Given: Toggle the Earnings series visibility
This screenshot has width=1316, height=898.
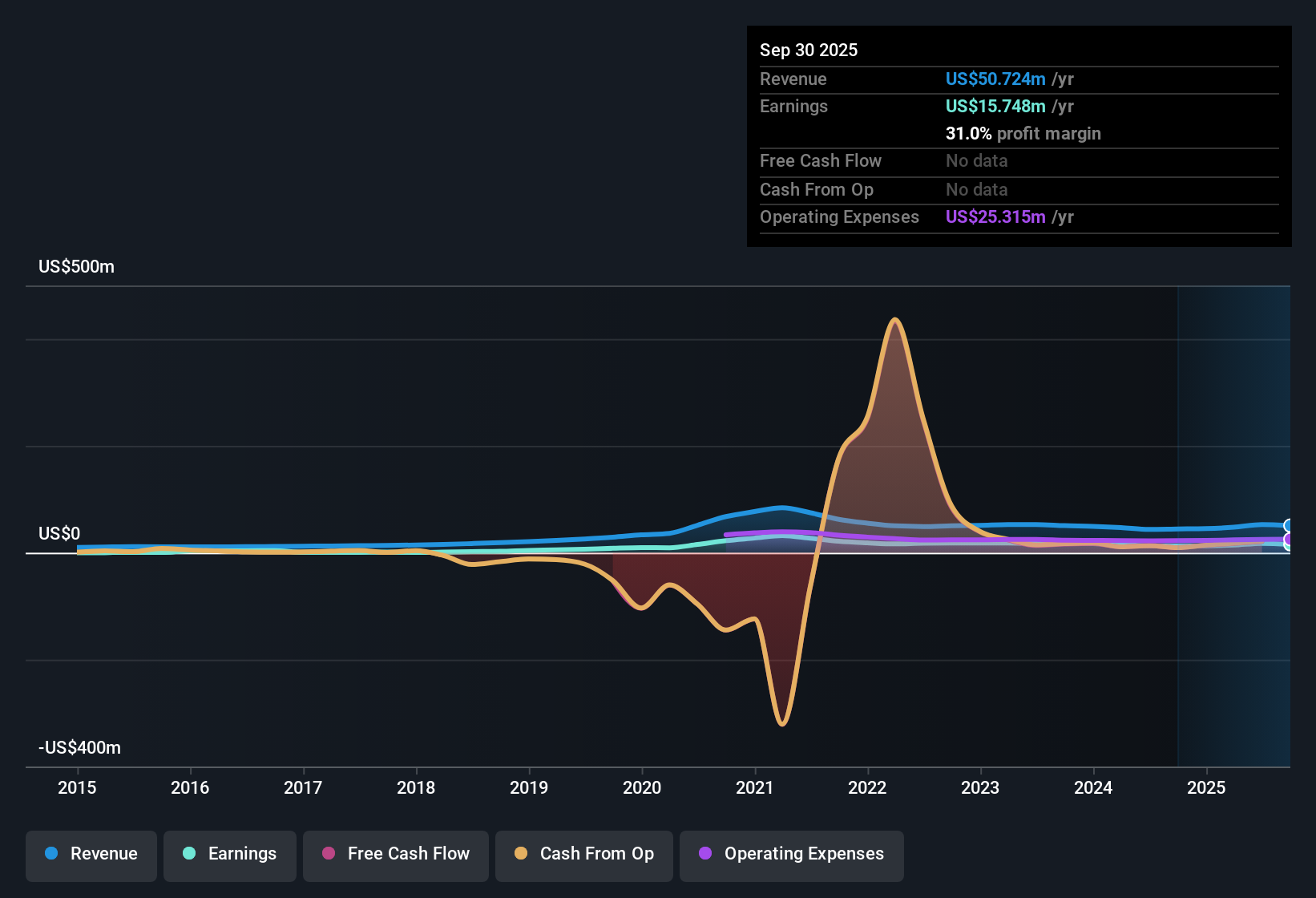Looking at the screenshot, I should pos(229,854).
